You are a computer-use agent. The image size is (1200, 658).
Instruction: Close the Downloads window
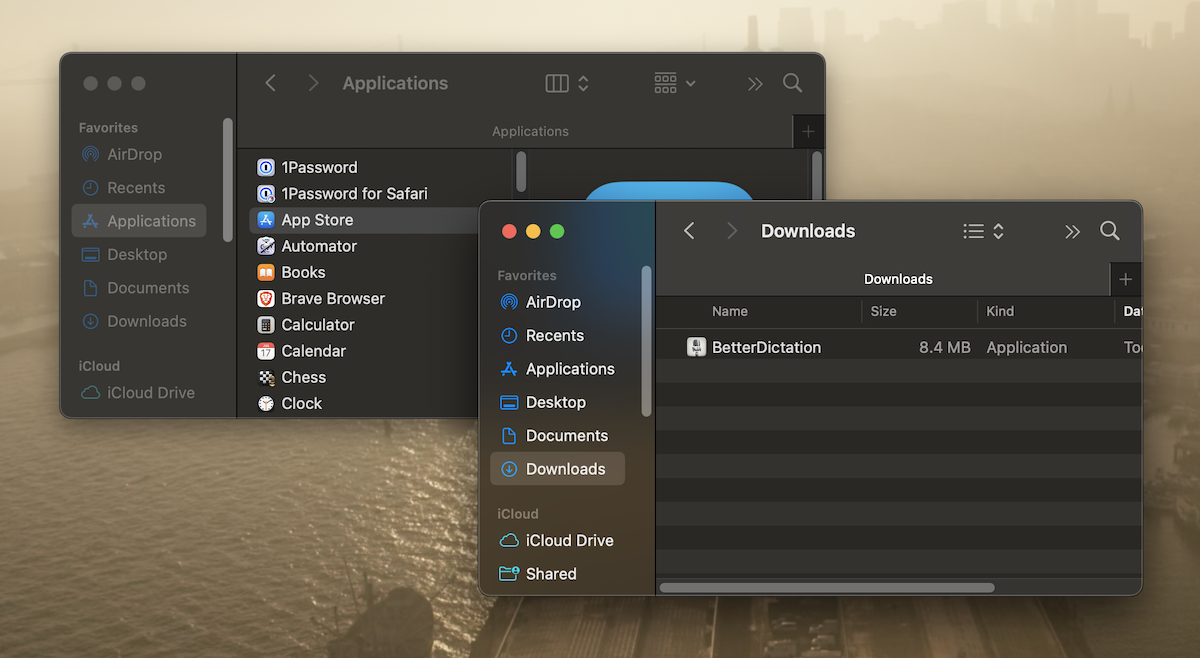point(509,231)
